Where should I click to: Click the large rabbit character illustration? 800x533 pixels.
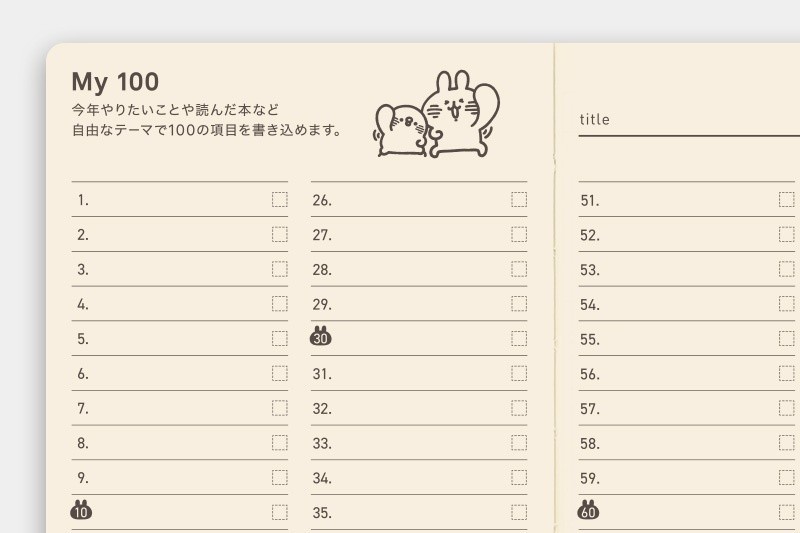coord(461,113)
